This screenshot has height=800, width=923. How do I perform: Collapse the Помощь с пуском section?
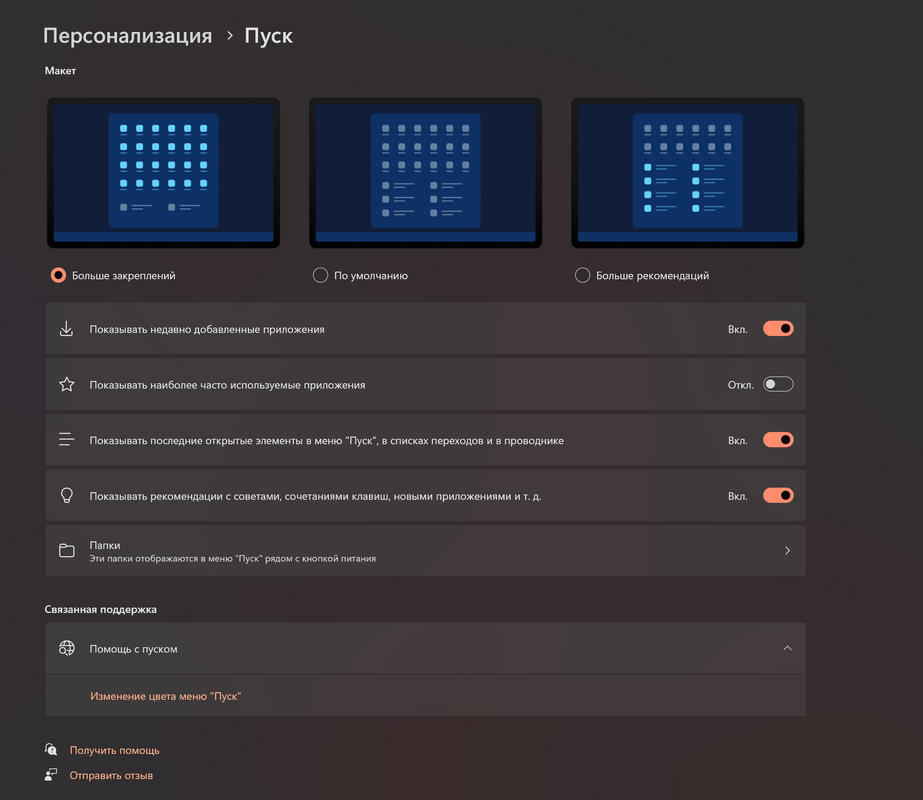point(787,648)
